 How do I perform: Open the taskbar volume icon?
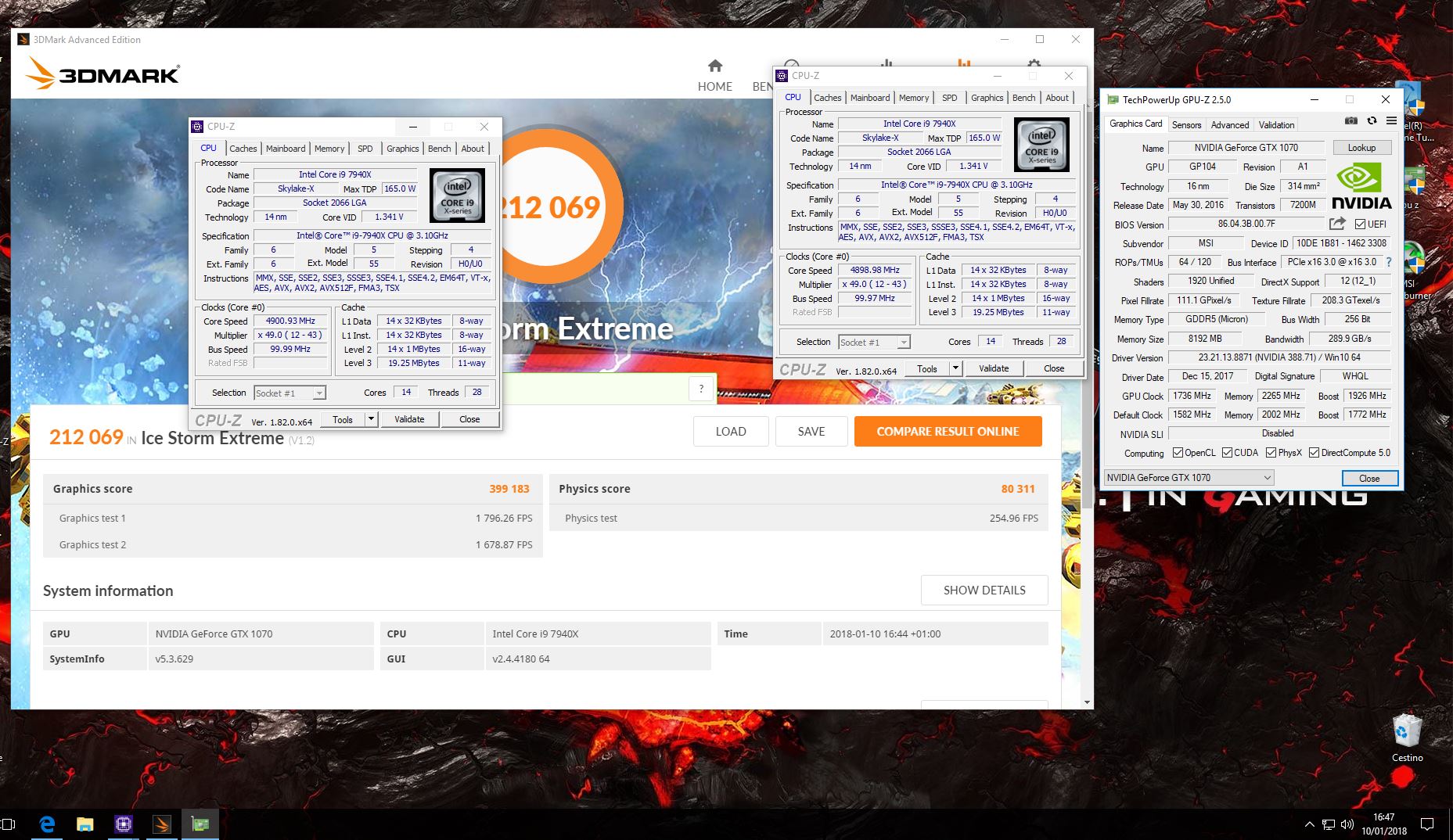[x=1347, y=824]
